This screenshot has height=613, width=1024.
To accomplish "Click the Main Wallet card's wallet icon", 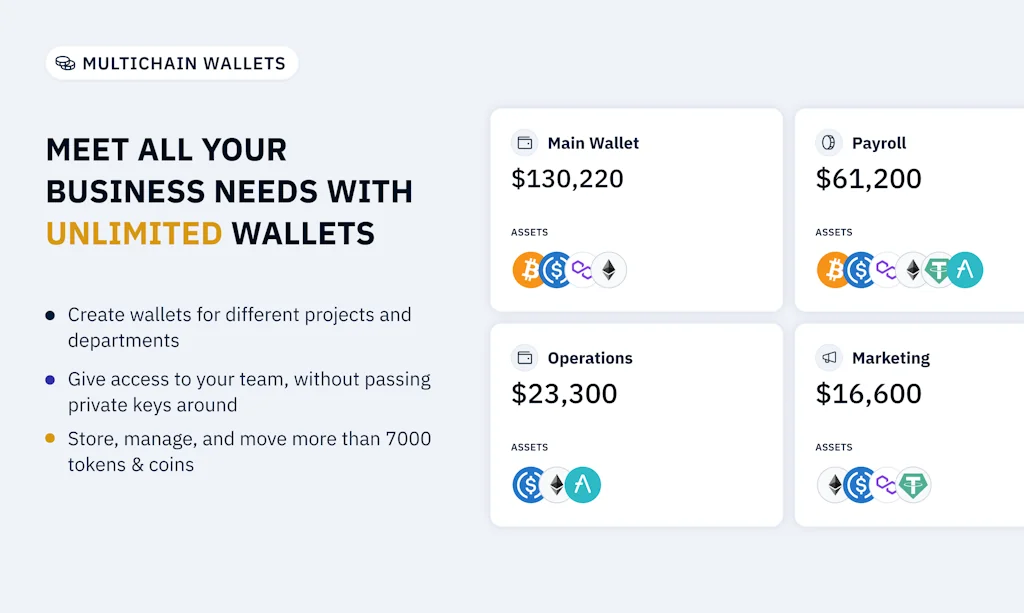I will coord(525,143).
